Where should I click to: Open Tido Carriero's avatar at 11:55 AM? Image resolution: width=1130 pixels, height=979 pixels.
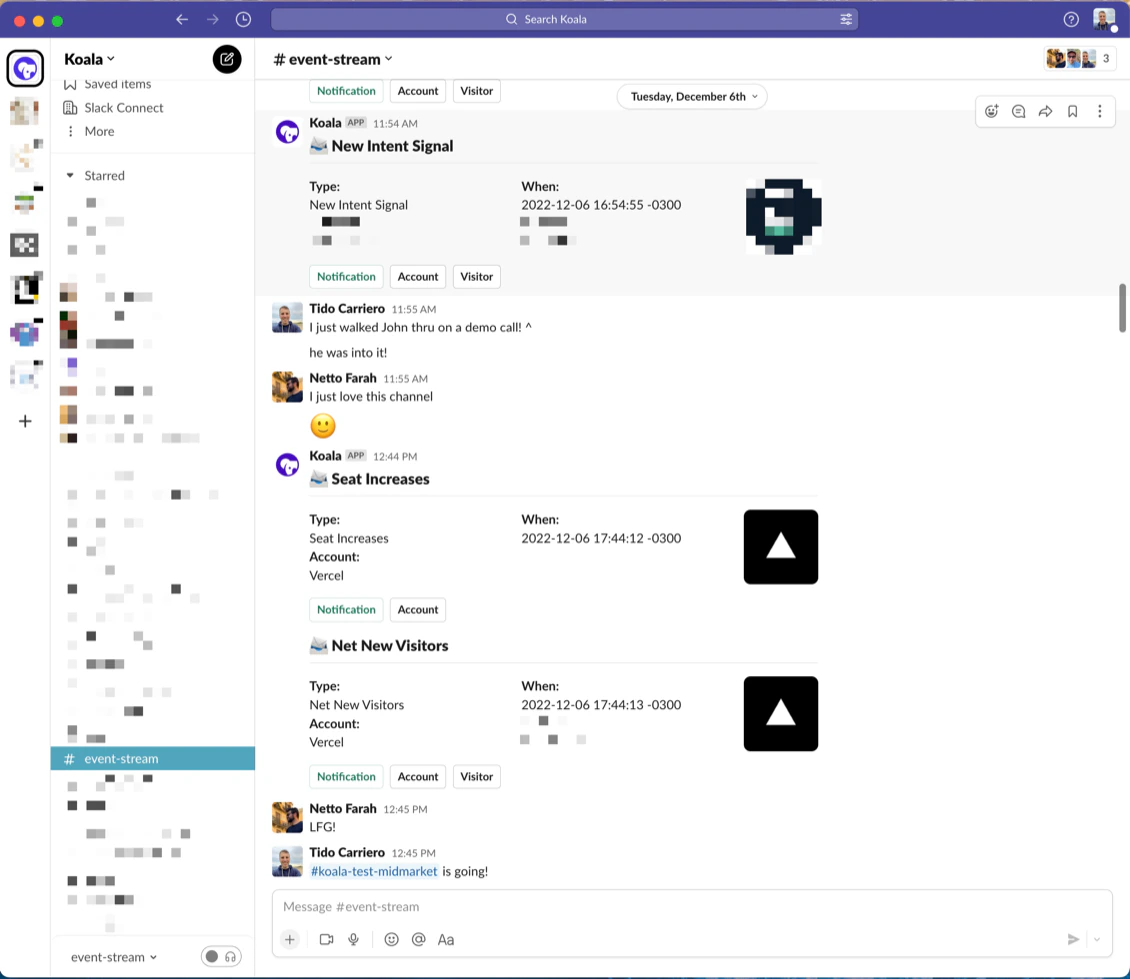[288, 318]
